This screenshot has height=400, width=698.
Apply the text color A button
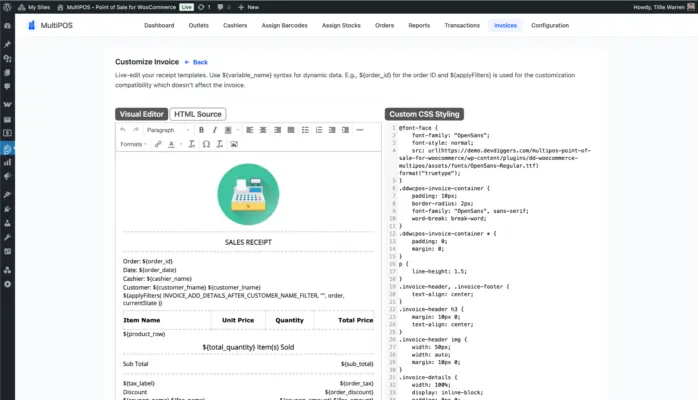click(x=171, y=144)
